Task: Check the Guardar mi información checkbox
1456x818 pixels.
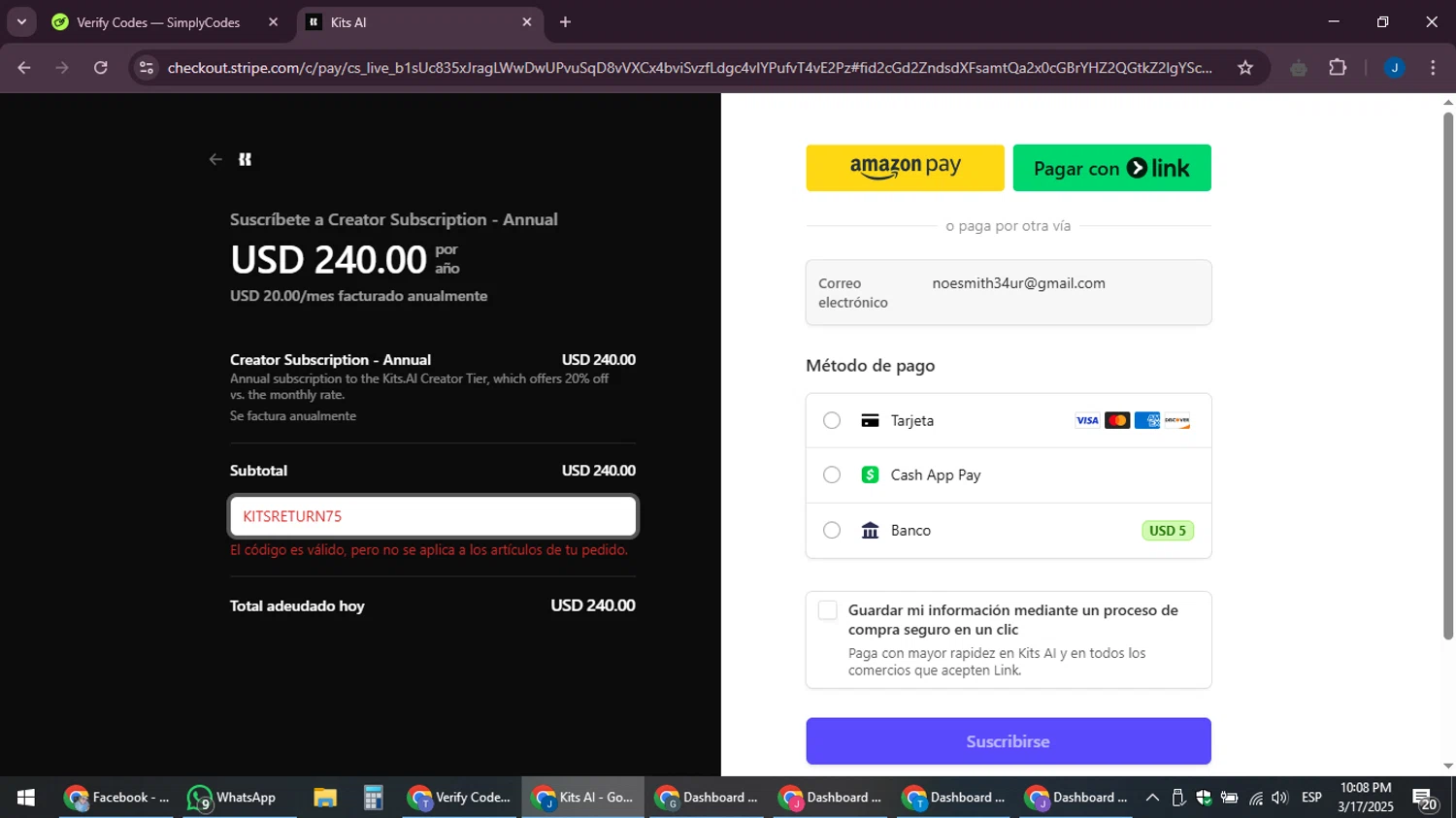Action: [x=827, y=610]
